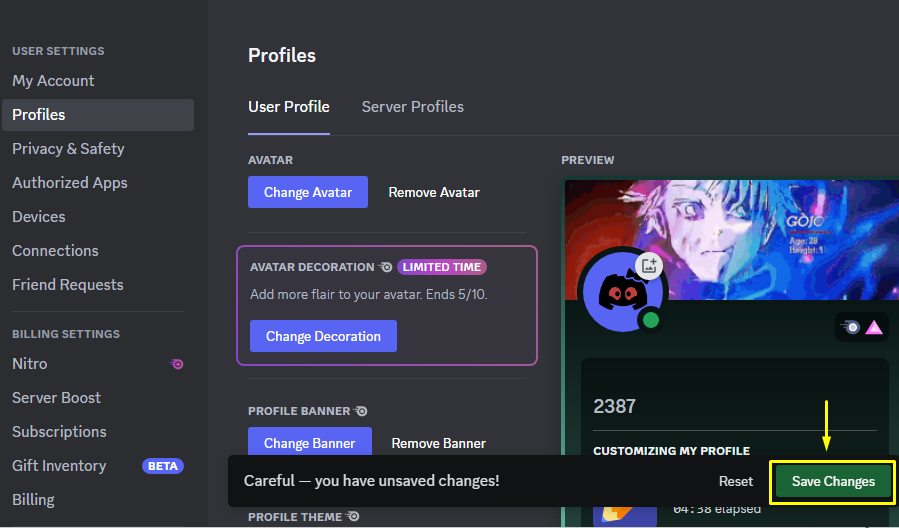
Task: Click Change Avatar button
Action: (x=308, y=192)
